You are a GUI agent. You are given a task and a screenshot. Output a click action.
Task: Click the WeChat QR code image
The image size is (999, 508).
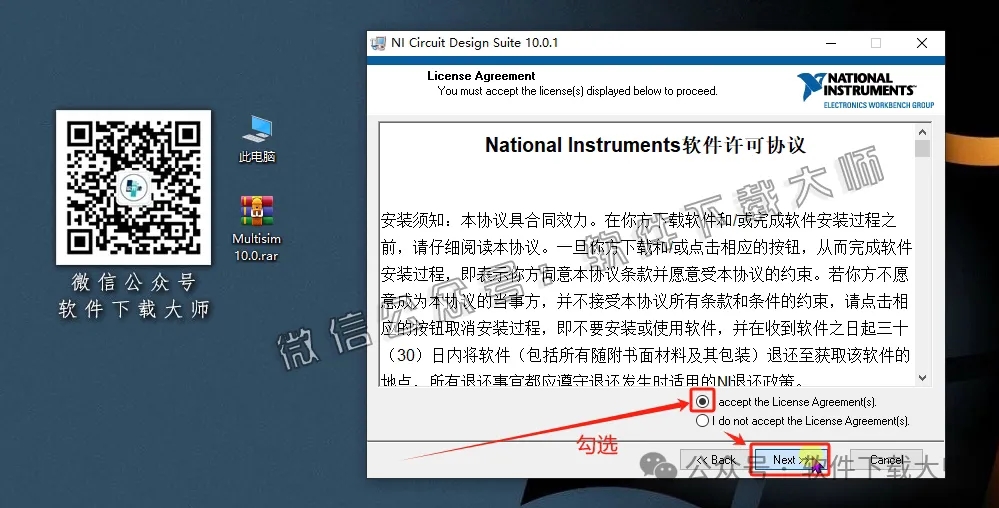[x=133, y=187]
